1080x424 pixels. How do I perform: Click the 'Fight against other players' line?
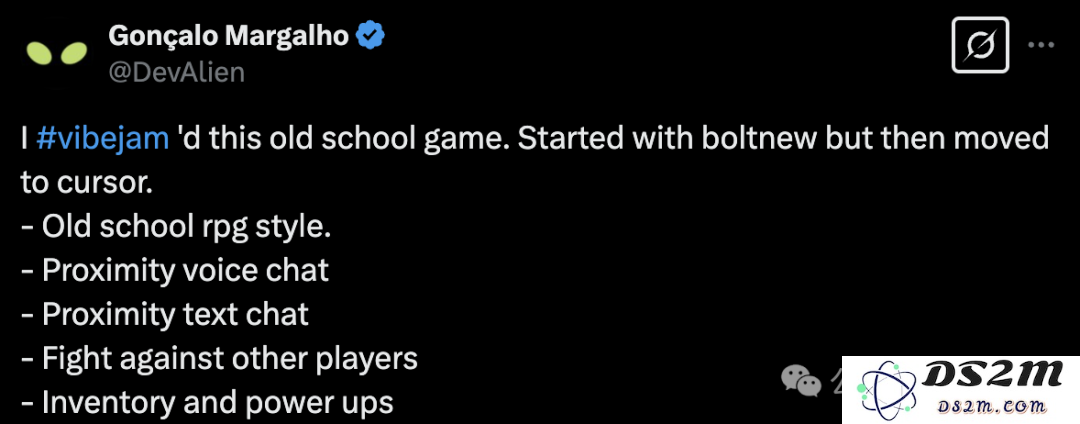[219, 359]
